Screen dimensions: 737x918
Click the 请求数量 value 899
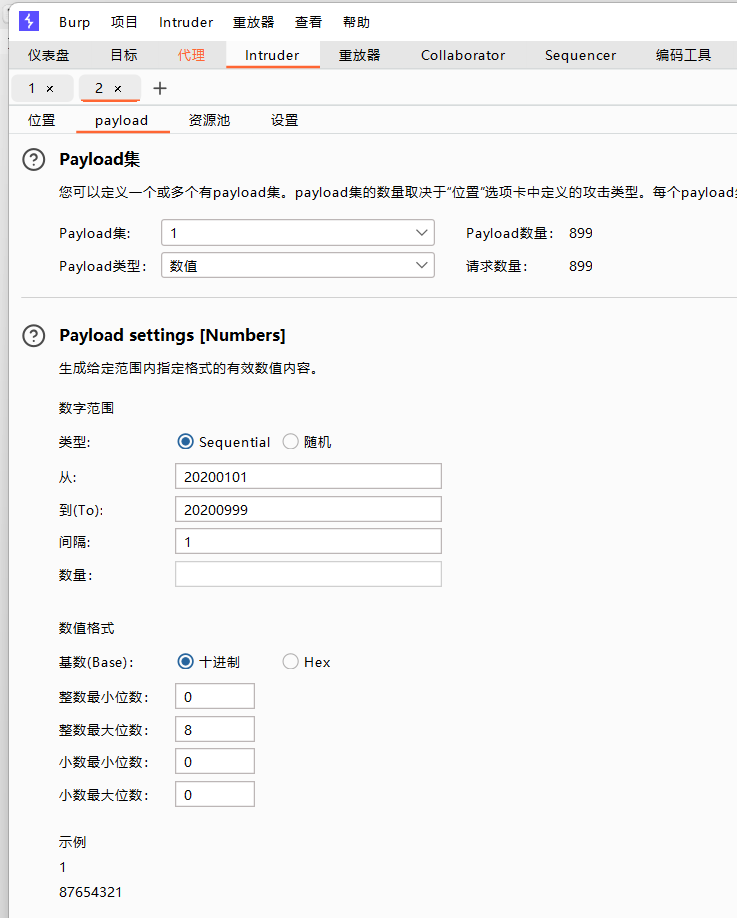click(x=581, y=266)
